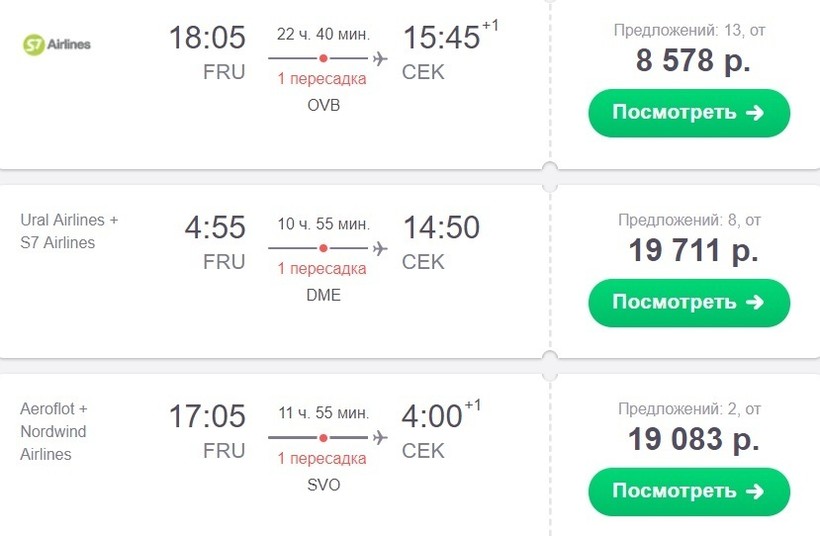Open '1 пересадка' details for OVB stop
Image resolution: width=820 pixels, height=536 pixels.
(x=322, y=80)
